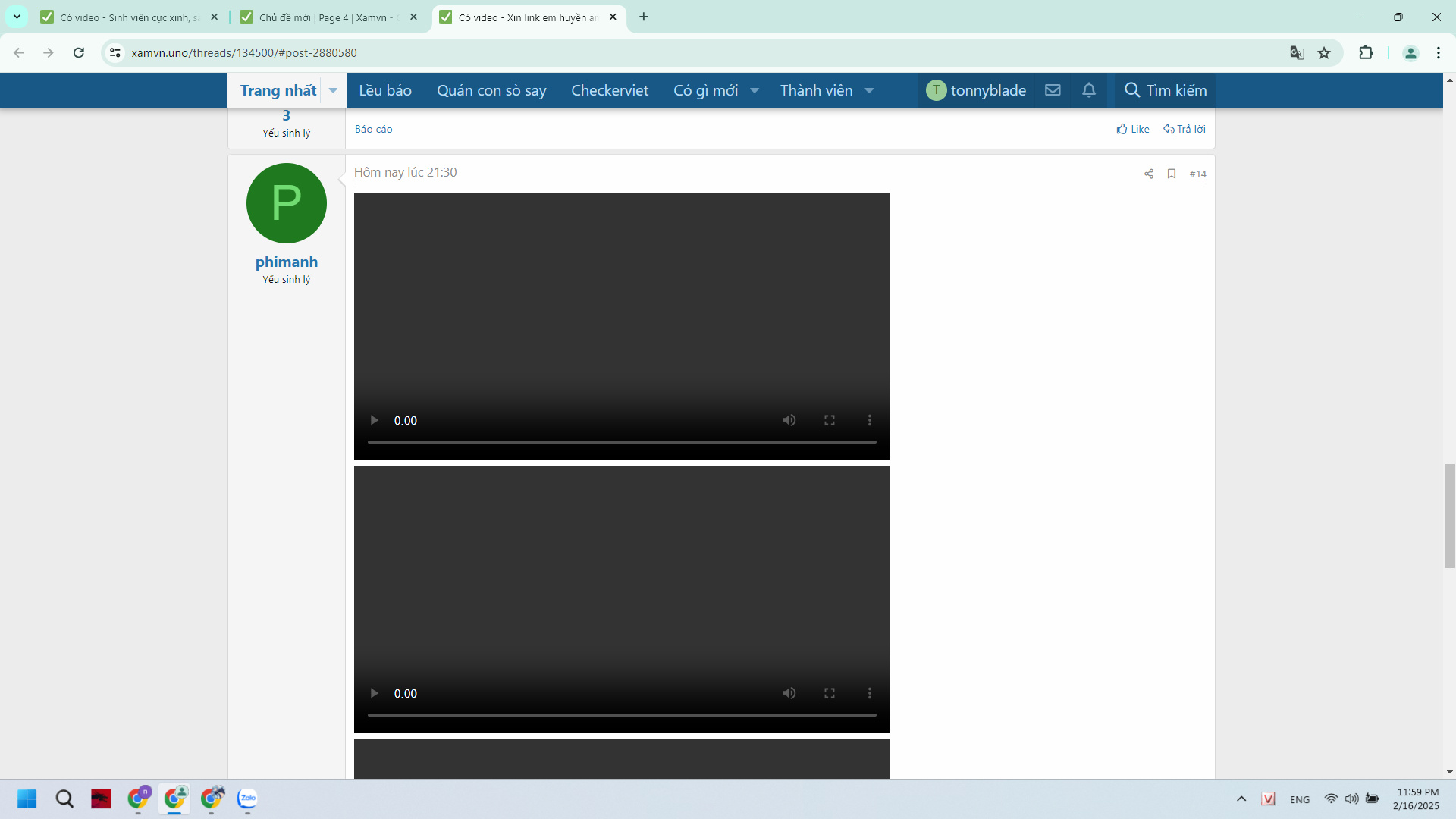View site information icon in address bar
Image resolution: width=1456 pixels, height=819 pixels.
[x=115, y=52]
